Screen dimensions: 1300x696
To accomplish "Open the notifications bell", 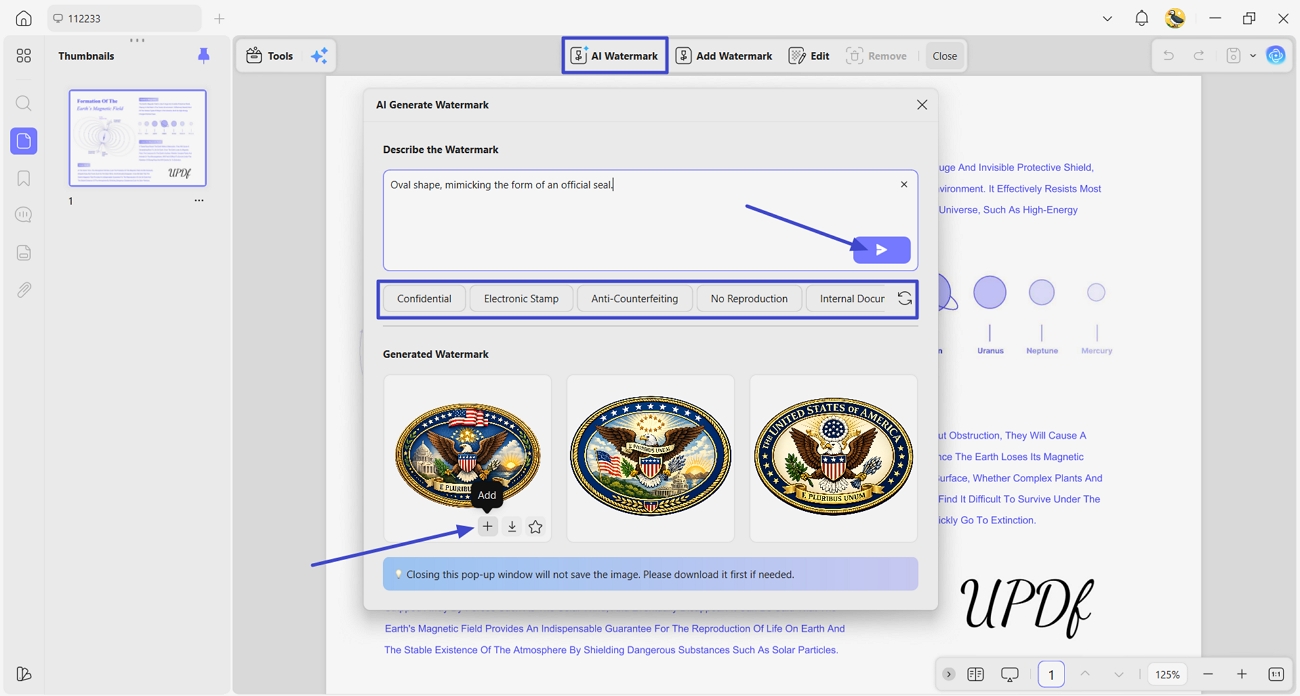I will (1141, 18).
